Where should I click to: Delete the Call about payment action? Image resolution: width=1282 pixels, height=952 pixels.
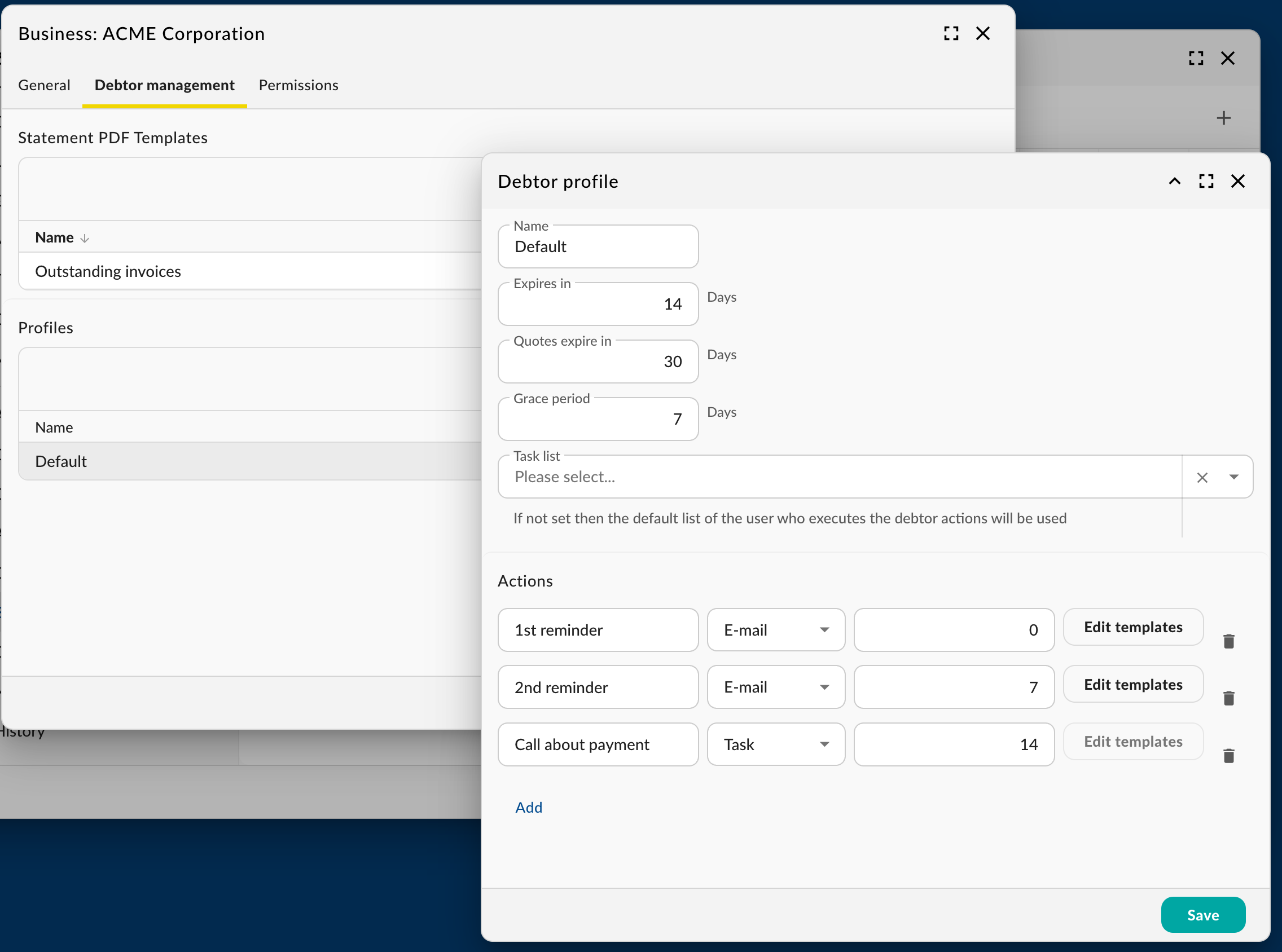[1228, 756]
